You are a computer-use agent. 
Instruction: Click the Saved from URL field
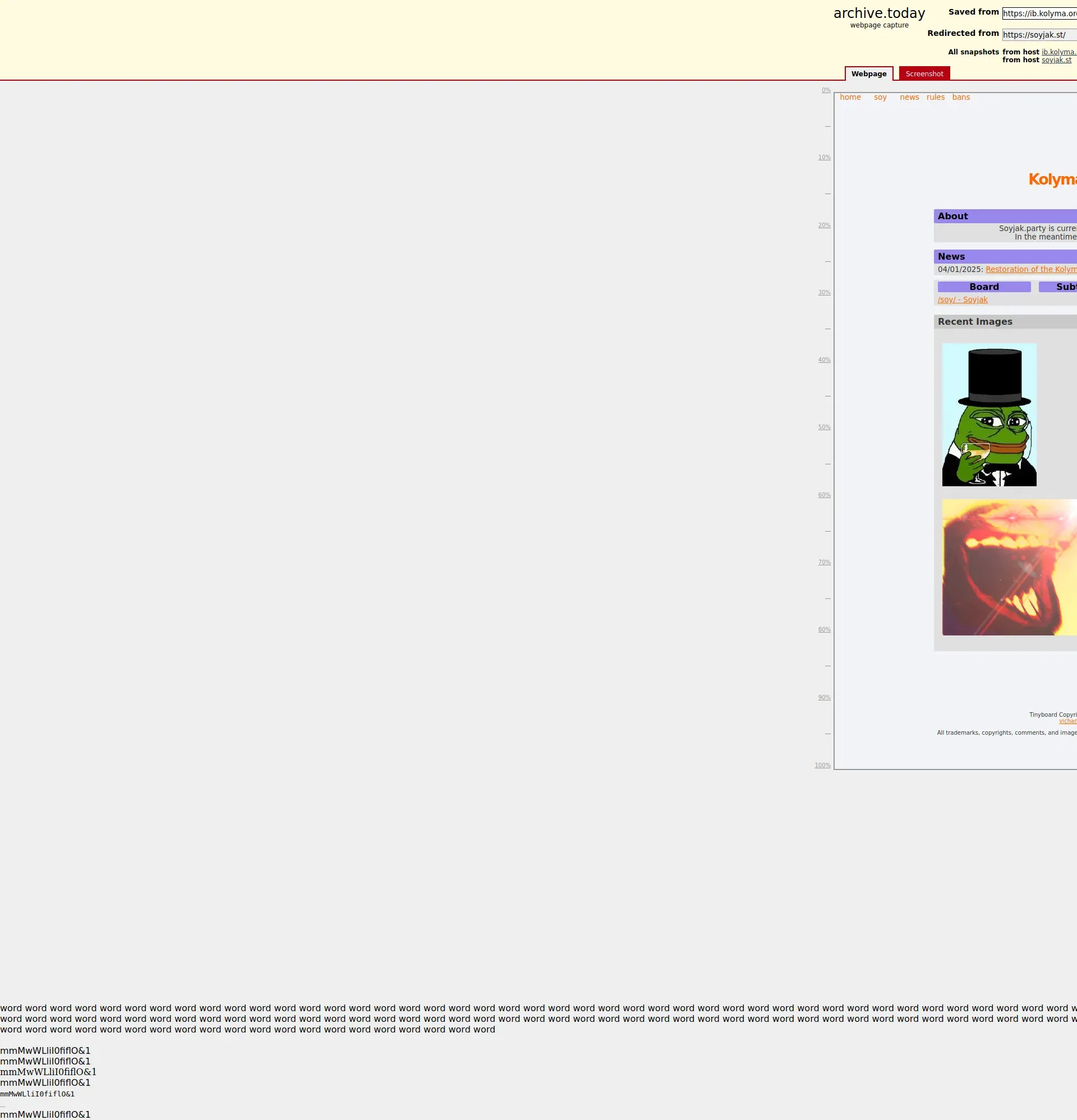tap(1039, 13)
